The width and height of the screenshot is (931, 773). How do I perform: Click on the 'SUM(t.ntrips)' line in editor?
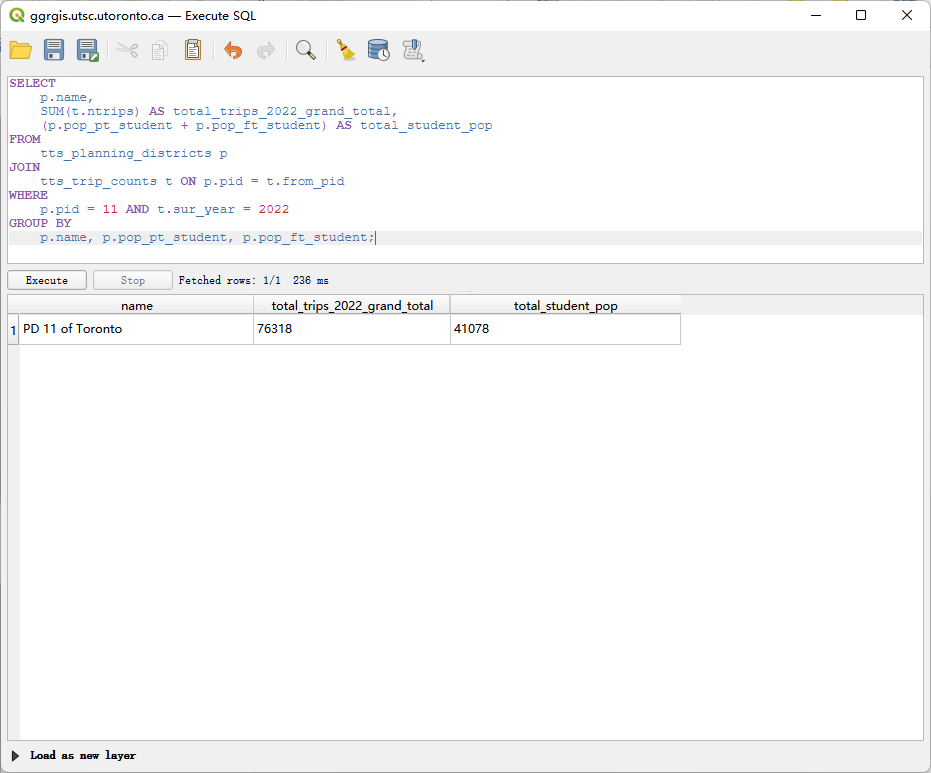(218, 111)
